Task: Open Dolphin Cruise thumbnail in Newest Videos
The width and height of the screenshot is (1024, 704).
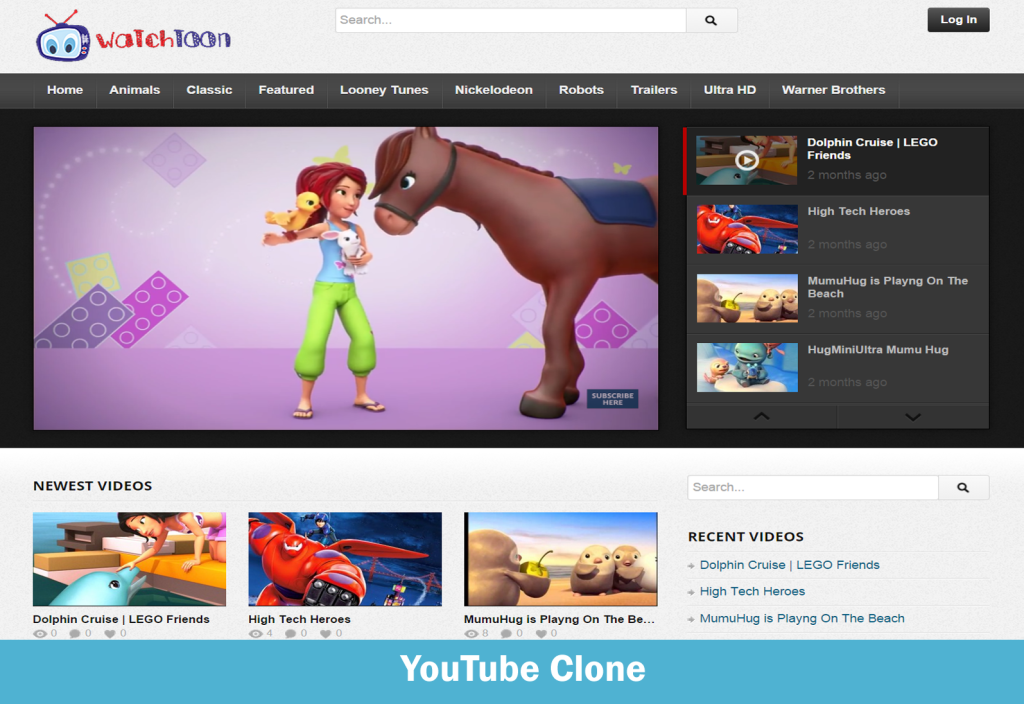Action: click(129, 559)
